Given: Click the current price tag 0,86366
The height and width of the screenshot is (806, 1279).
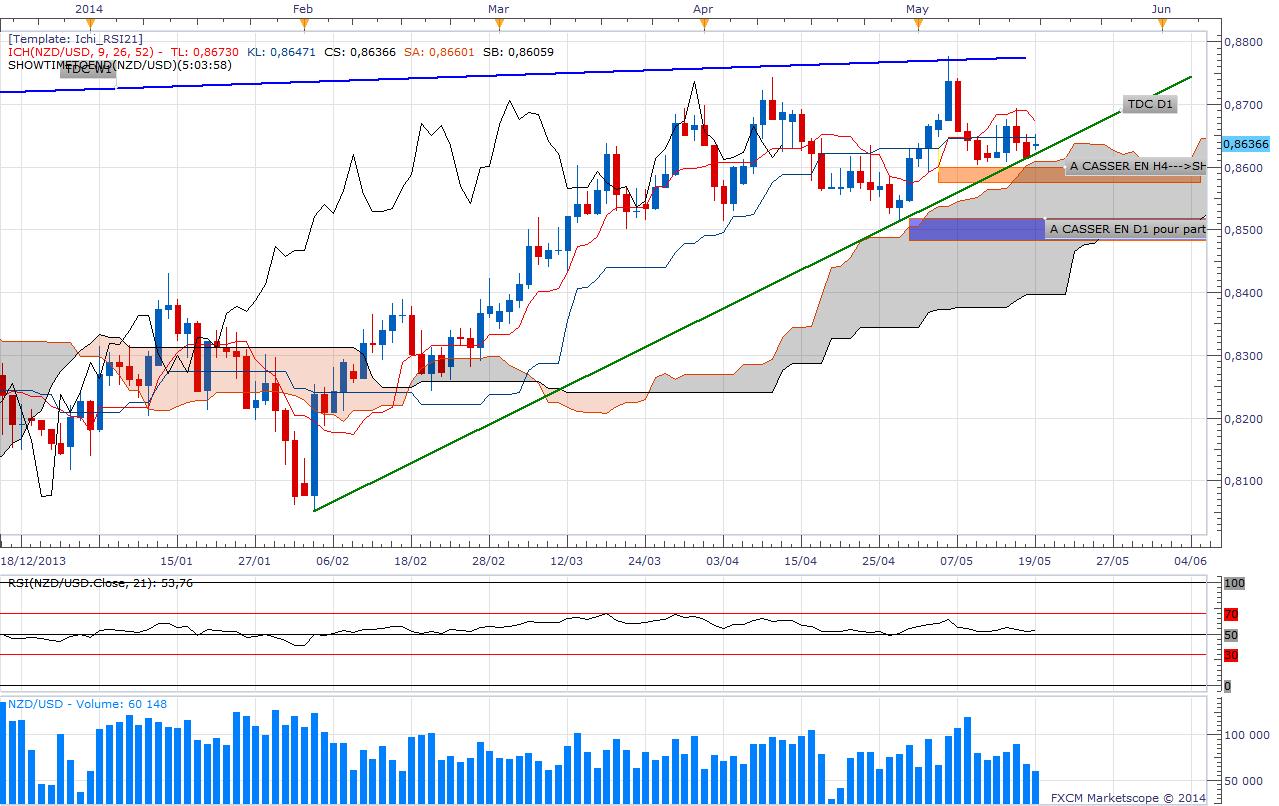Looking at the screenshot, I should coord(1244,144).
